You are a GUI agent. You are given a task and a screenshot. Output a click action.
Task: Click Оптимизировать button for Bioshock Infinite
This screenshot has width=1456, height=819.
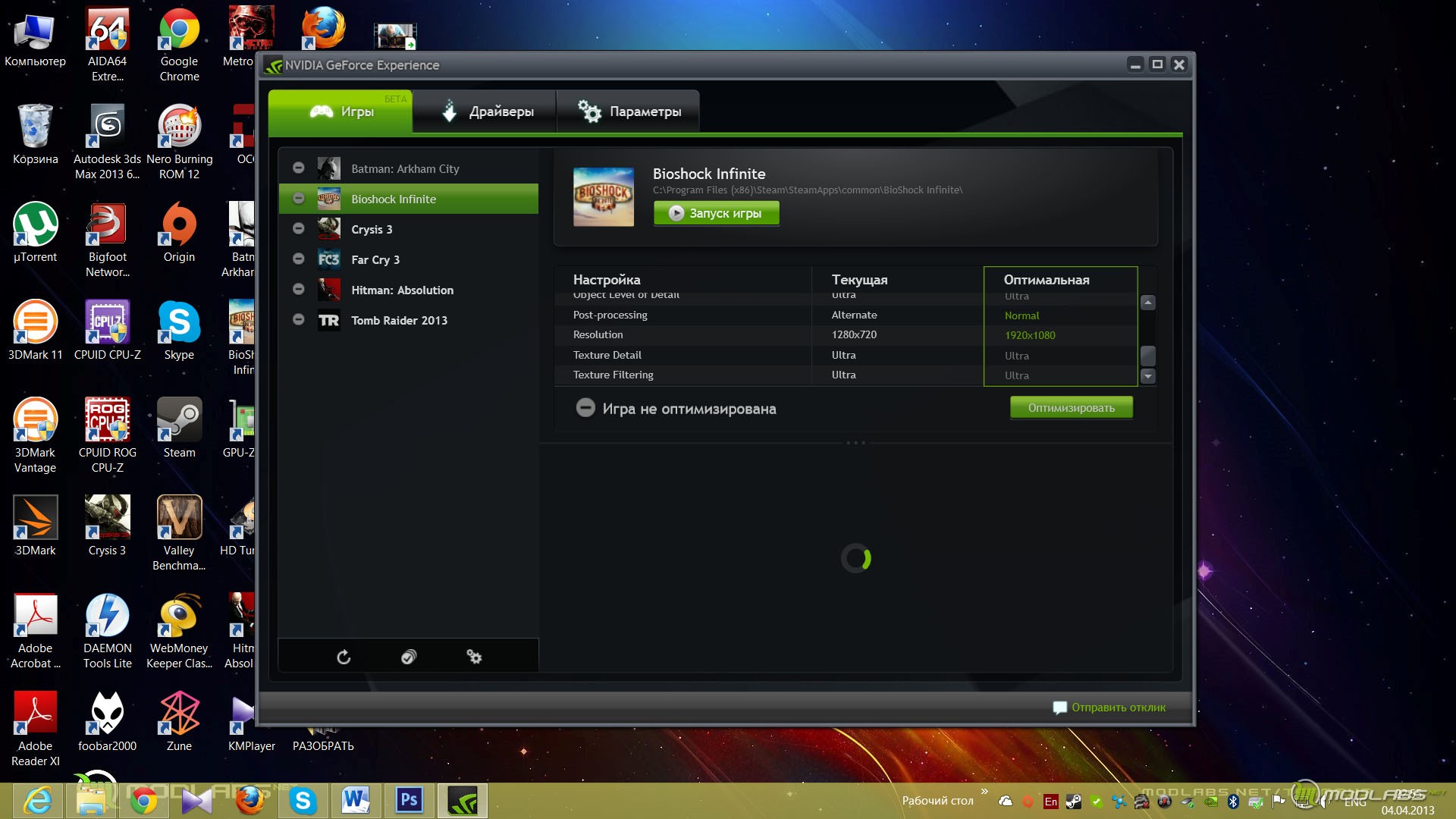(1071, 407)
